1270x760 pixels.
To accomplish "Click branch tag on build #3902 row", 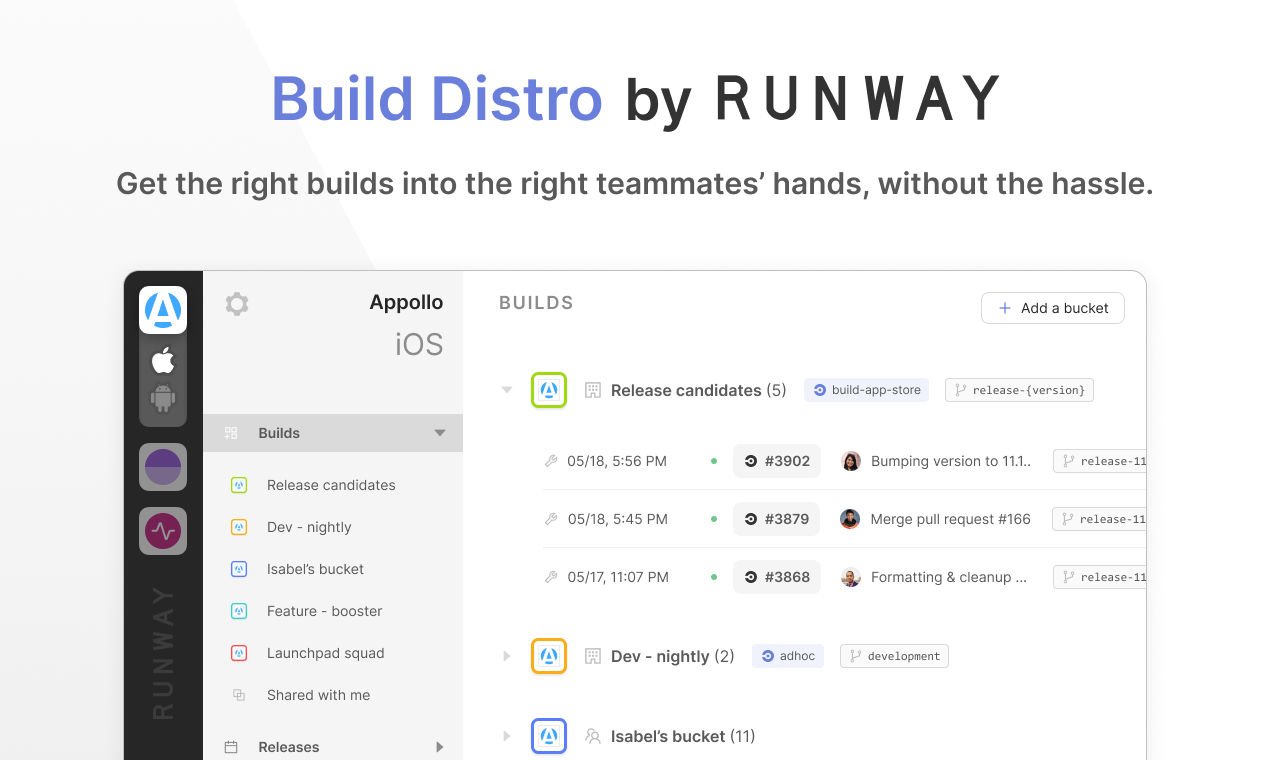I will [x=1100, y=461].
